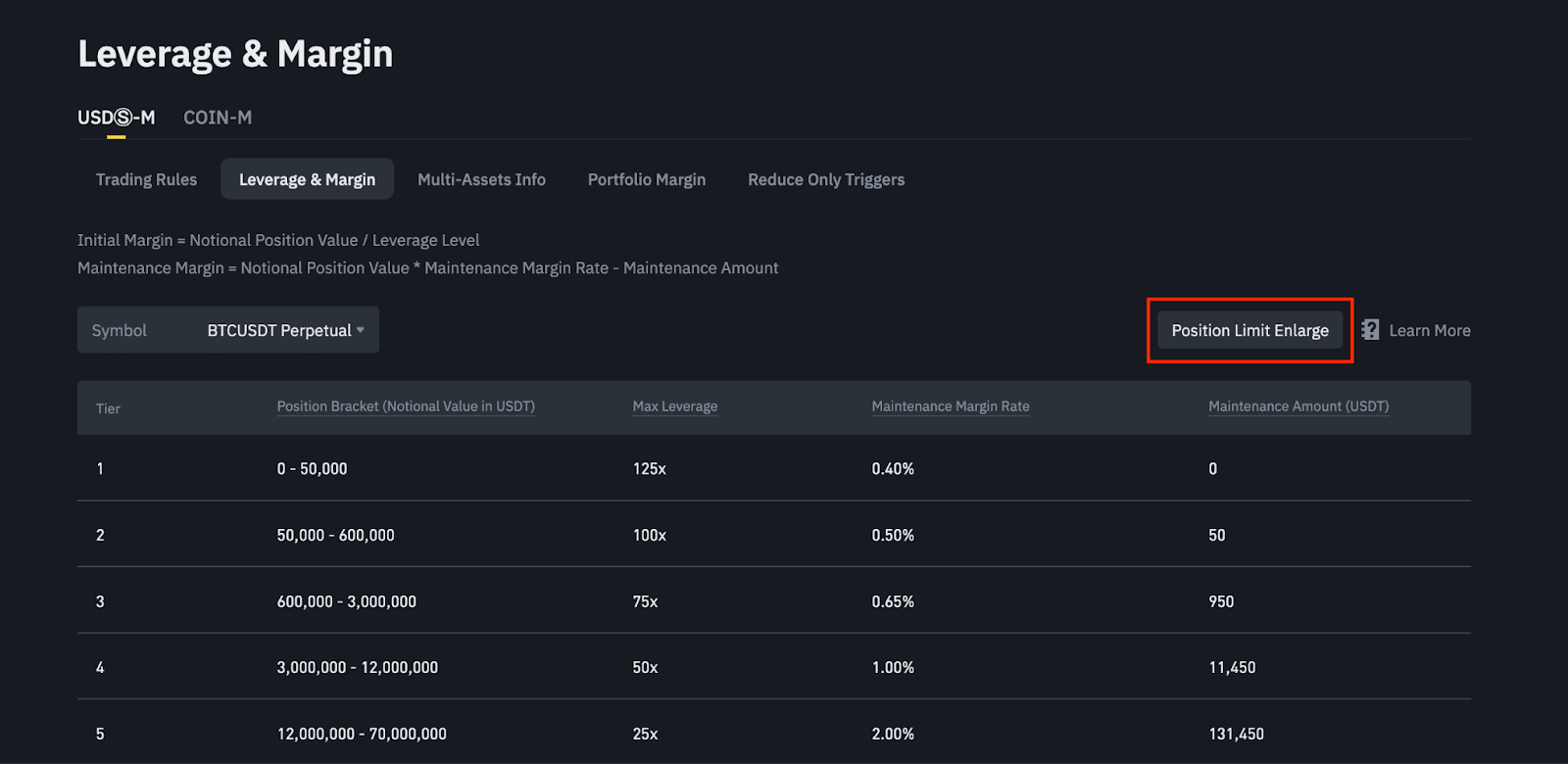Click the Position Bracket column header
The width and height of the screenshot is (1568, 764).
[406, 406]
